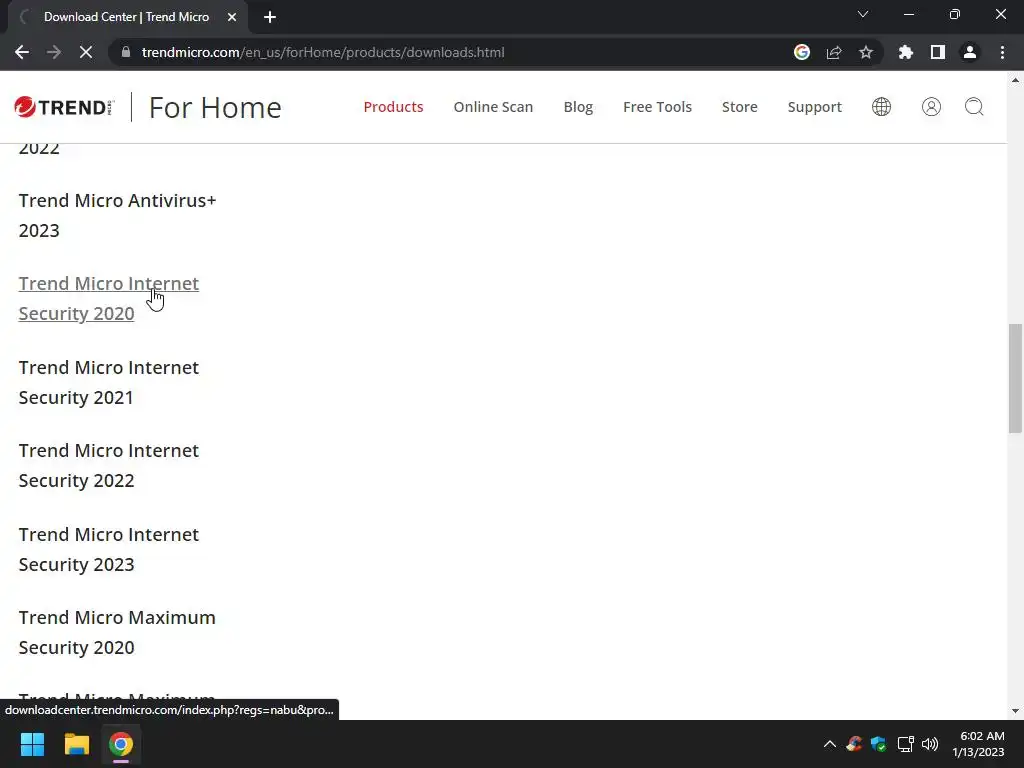Open the volume speaker tray icon
The height and width of the screenshot is (768, 1024).
(x=929, y=744)
